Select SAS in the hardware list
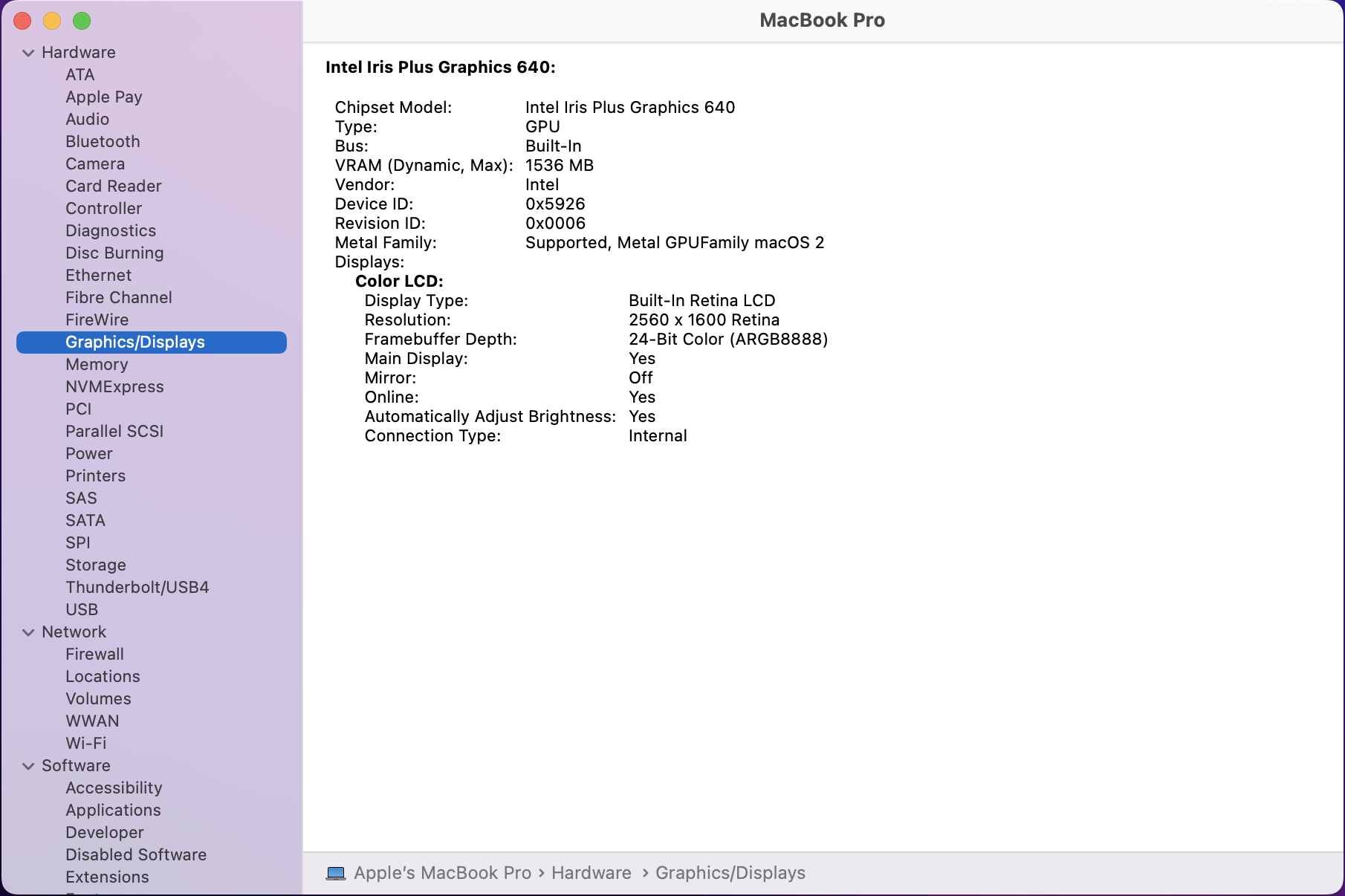The width and height of the screenshot is (1345, 896). click(82, 499)
